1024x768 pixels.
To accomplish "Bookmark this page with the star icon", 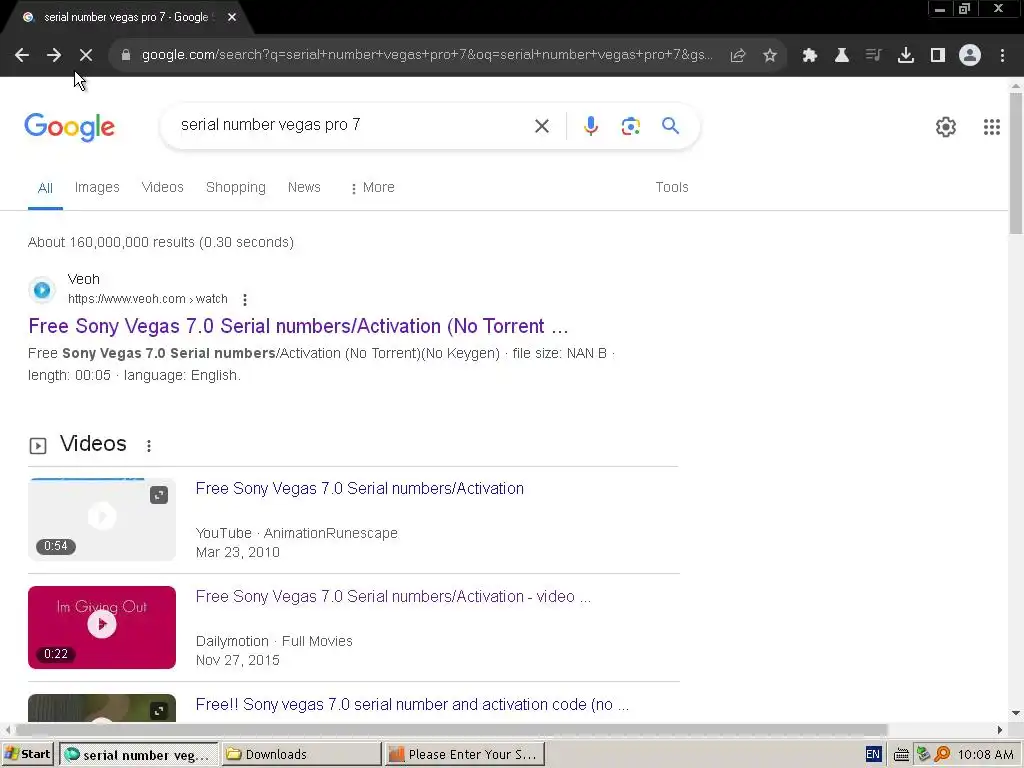I will (x=770, y=56).
